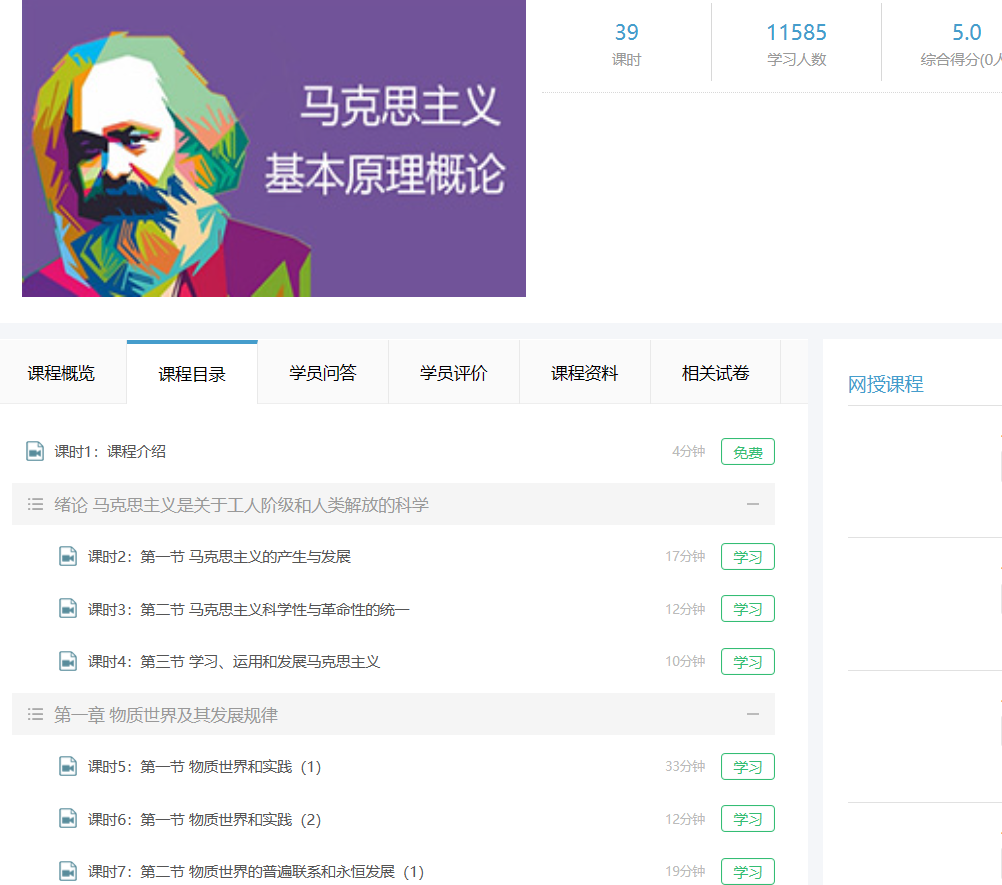Click video icon beside 课时2 lesson
The width and height of the screenshot is (1002, 885).
point(68,556)
